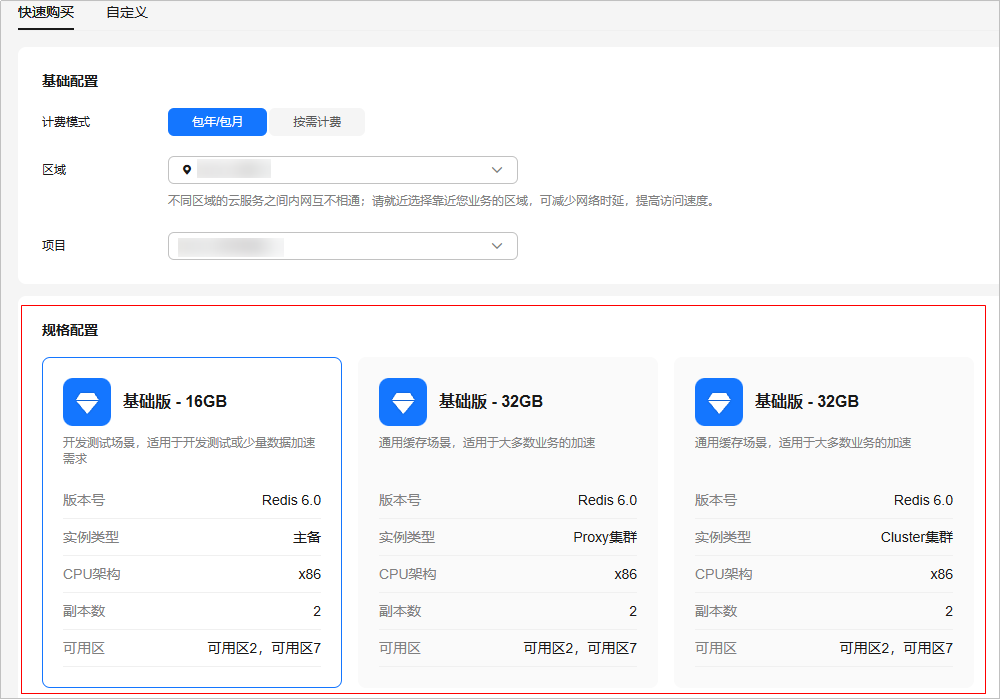Viewport: 1000px width, 699px height.
Task: Click Redis 6.0 in the Proxy集群 card
Action: (x=607, y=500)
